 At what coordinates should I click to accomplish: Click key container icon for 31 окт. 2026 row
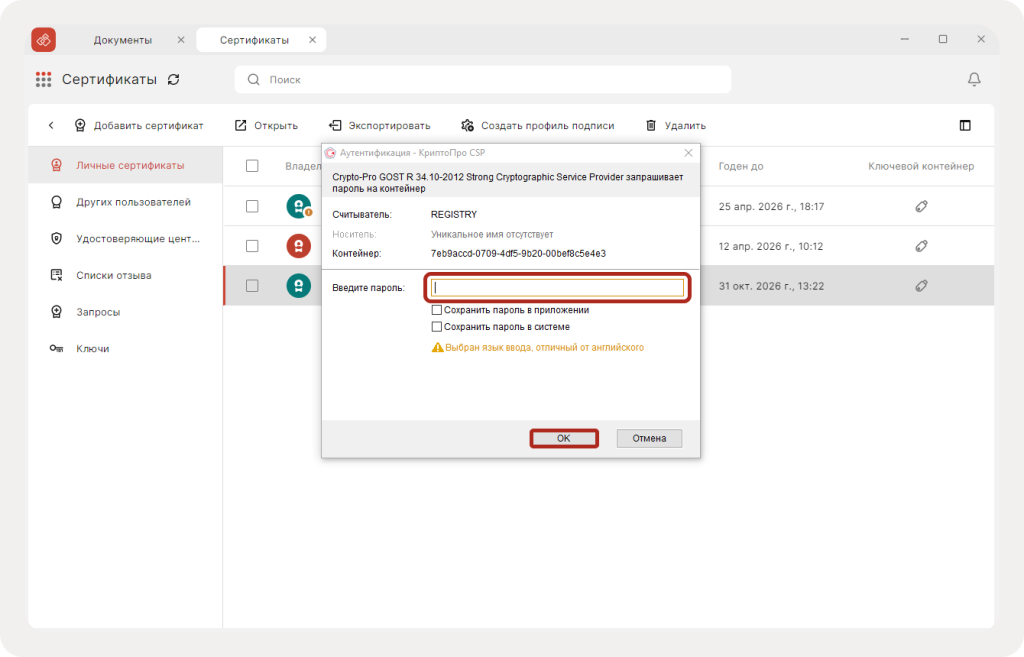(x=921, y=286)
